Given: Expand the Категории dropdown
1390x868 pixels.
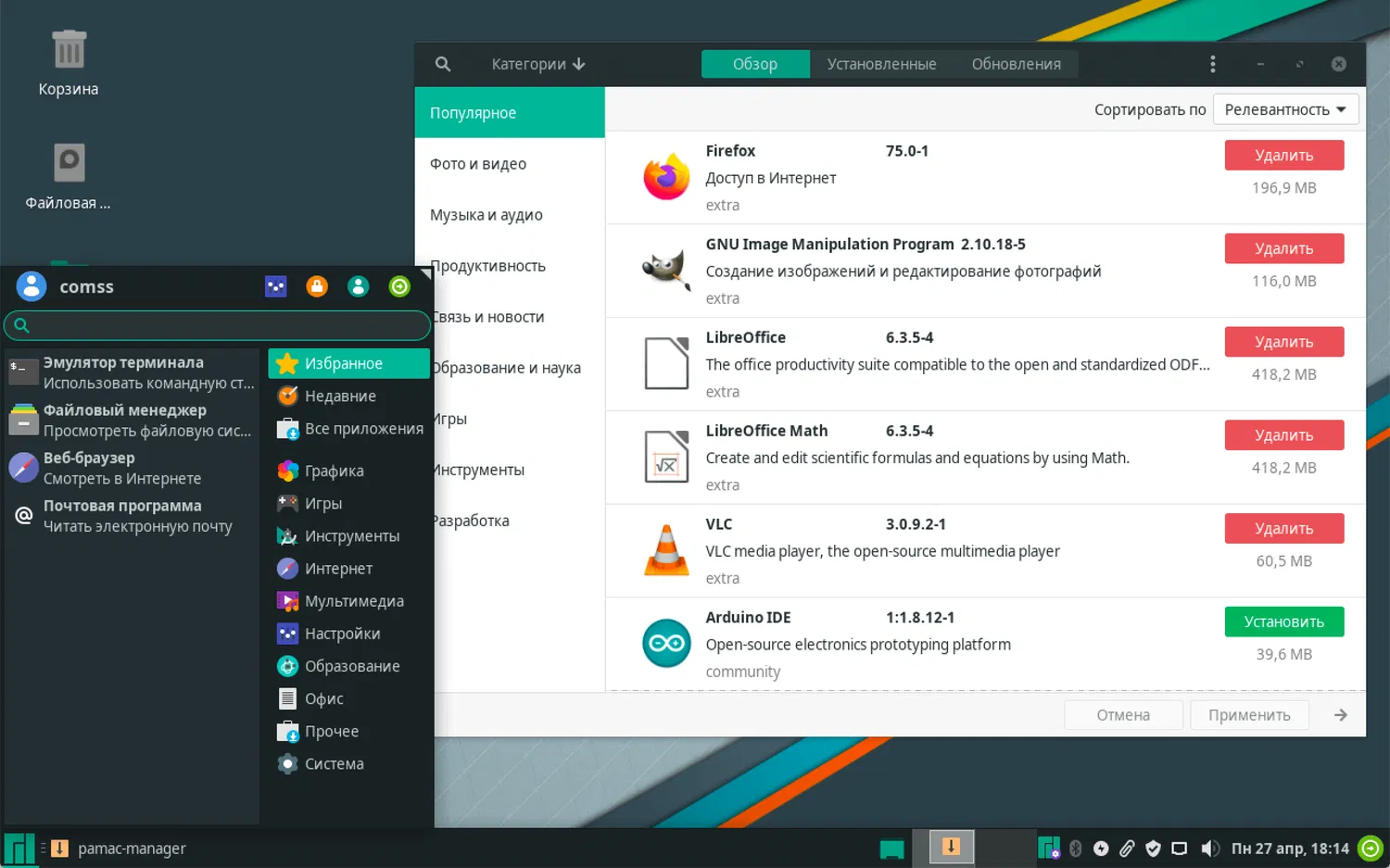Looking at the screenshot, I should coord(537,64).
